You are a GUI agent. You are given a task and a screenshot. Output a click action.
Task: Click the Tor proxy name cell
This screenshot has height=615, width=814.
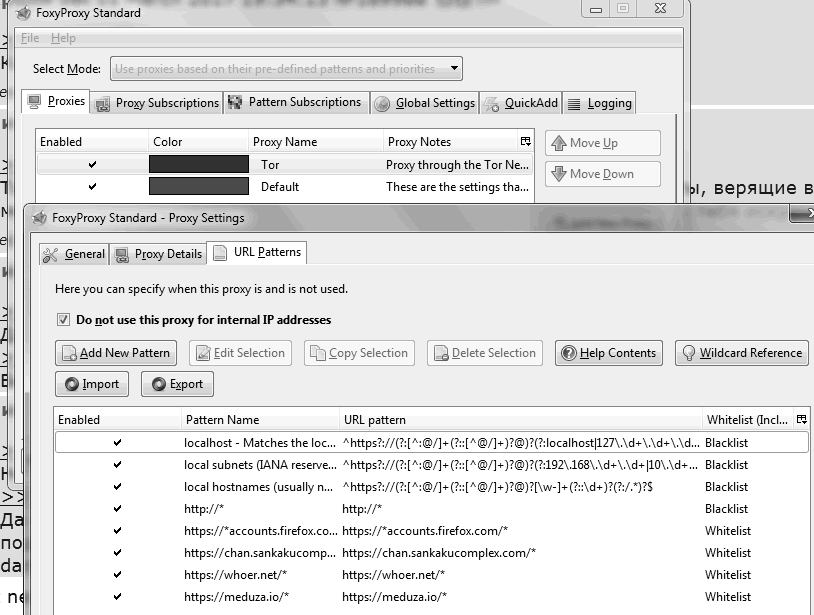[270, 165]
